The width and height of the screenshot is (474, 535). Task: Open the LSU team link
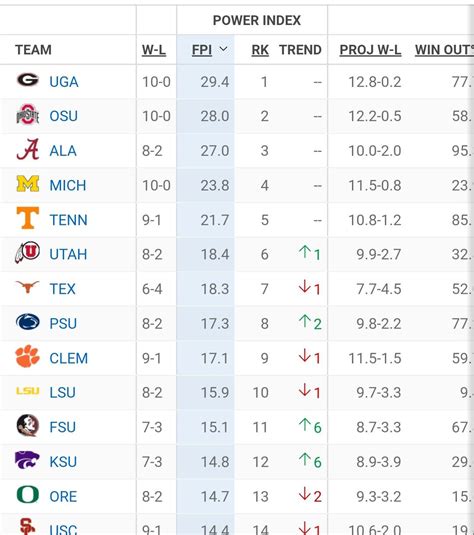point(62,392)
